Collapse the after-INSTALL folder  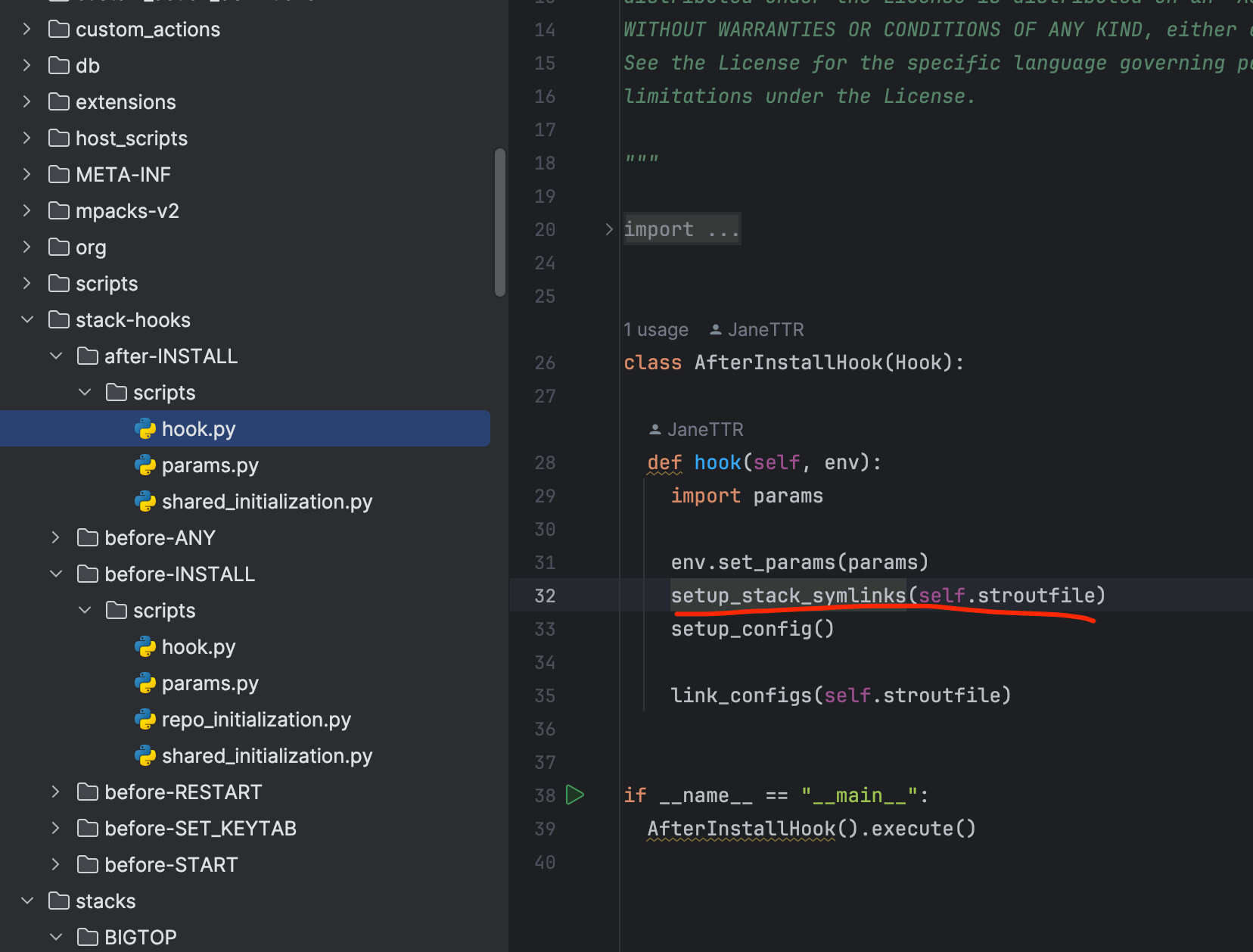(x=56, y=356)
